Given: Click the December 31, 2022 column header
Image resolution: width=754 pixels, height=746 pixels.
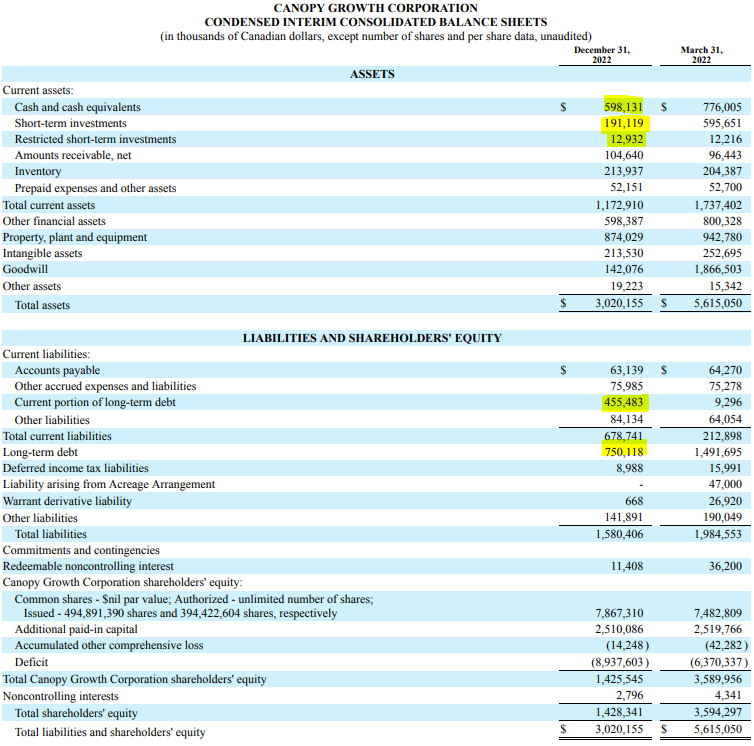Looking at the screenshot, I should click(x=602, y=55).
